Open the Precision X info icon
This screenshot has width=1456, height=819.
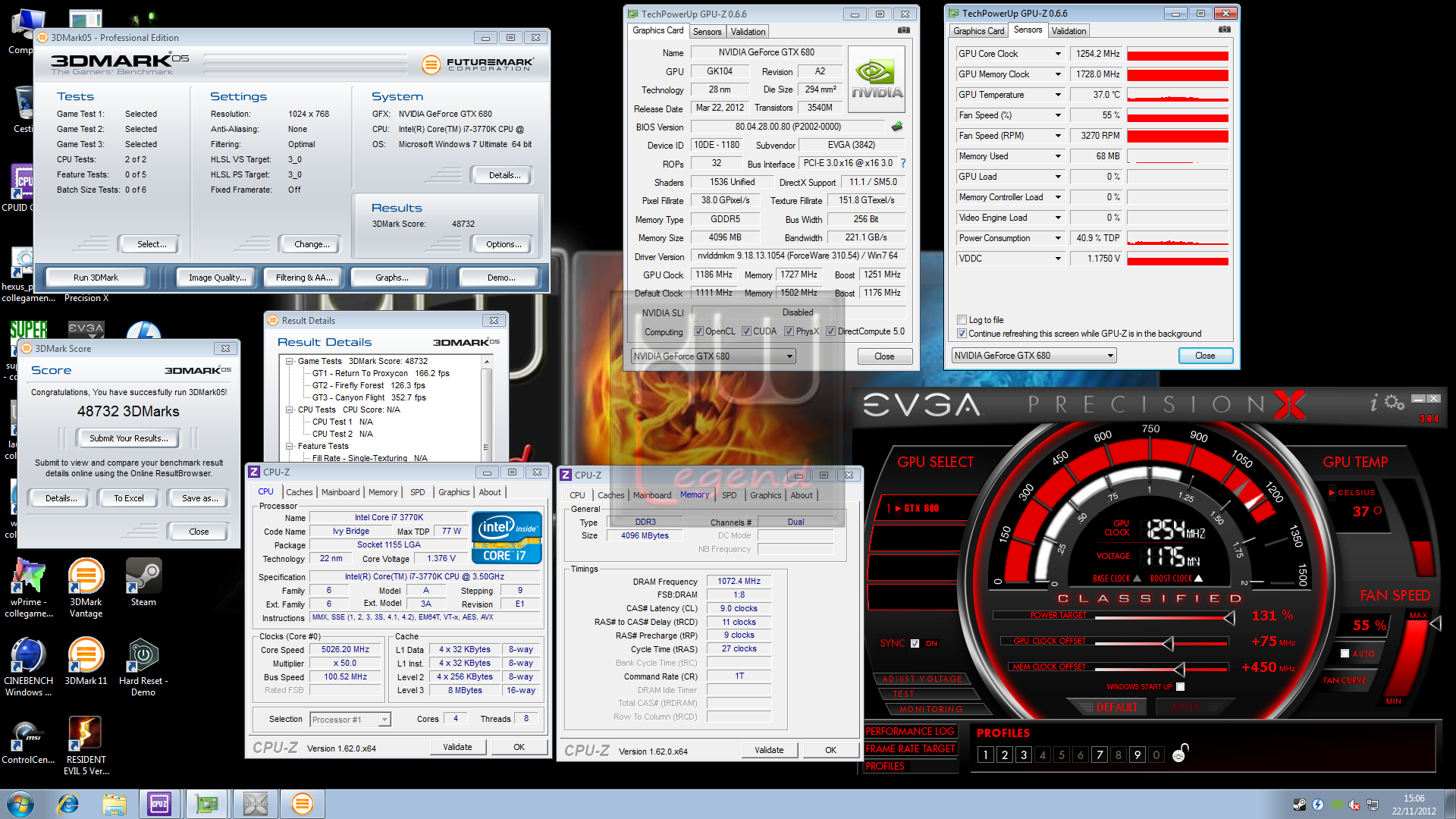point(1374,403)
